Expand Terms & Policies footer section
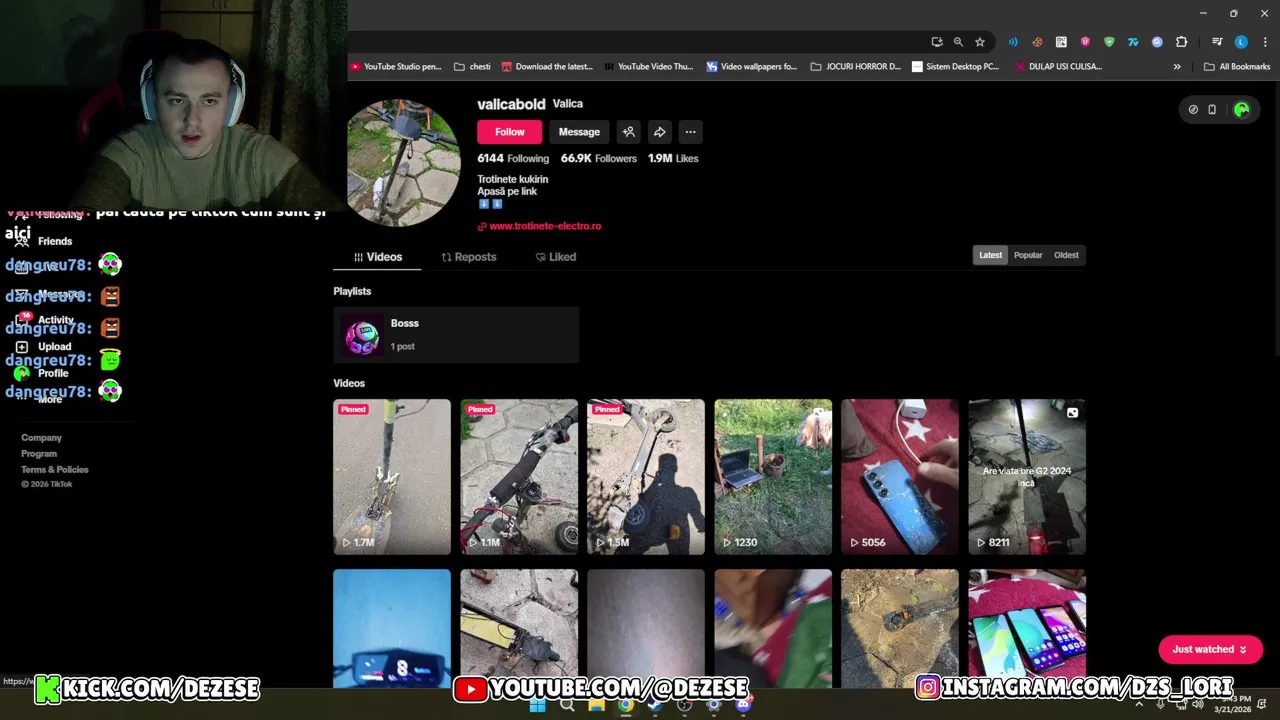This screenshot has width=1280, height=720. (x=55, y=470)
